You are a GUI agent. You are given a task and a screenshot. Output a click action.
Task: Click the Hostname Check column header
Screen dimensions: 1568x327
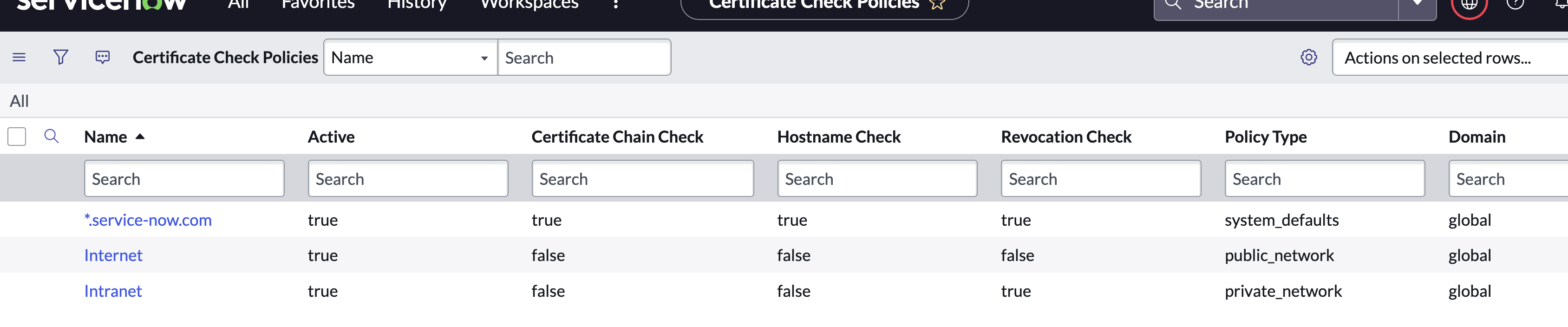[x=838, y=137]
